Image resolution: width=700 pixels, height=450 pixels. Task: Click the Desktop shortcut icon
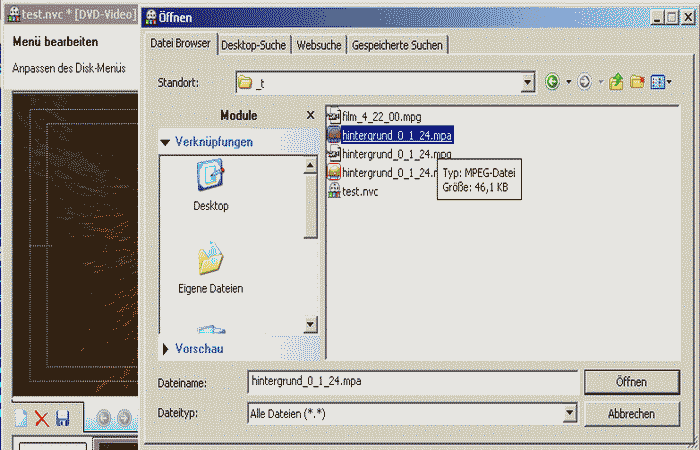(210, 178)
